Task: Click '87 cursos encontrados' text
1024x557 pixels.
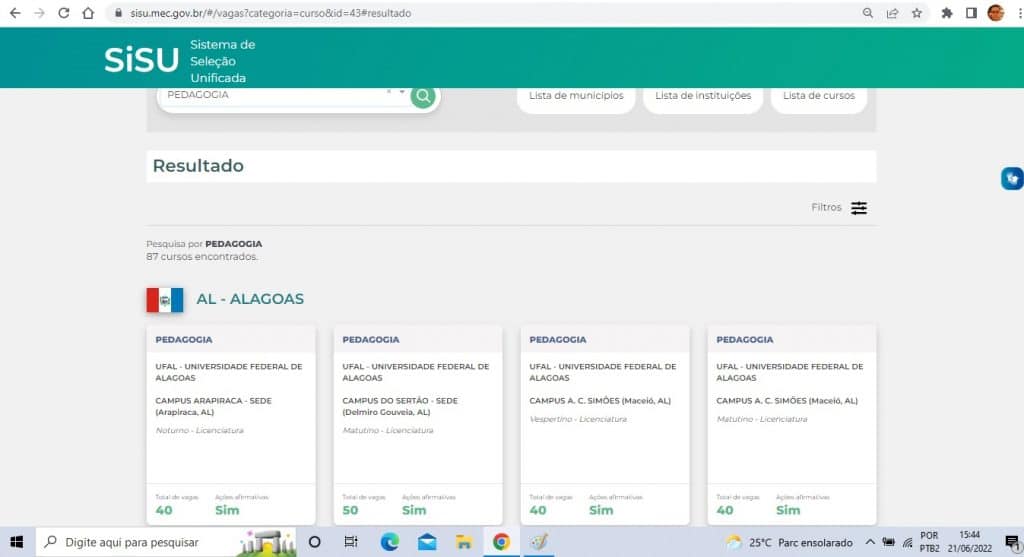Action: [202, 257]
